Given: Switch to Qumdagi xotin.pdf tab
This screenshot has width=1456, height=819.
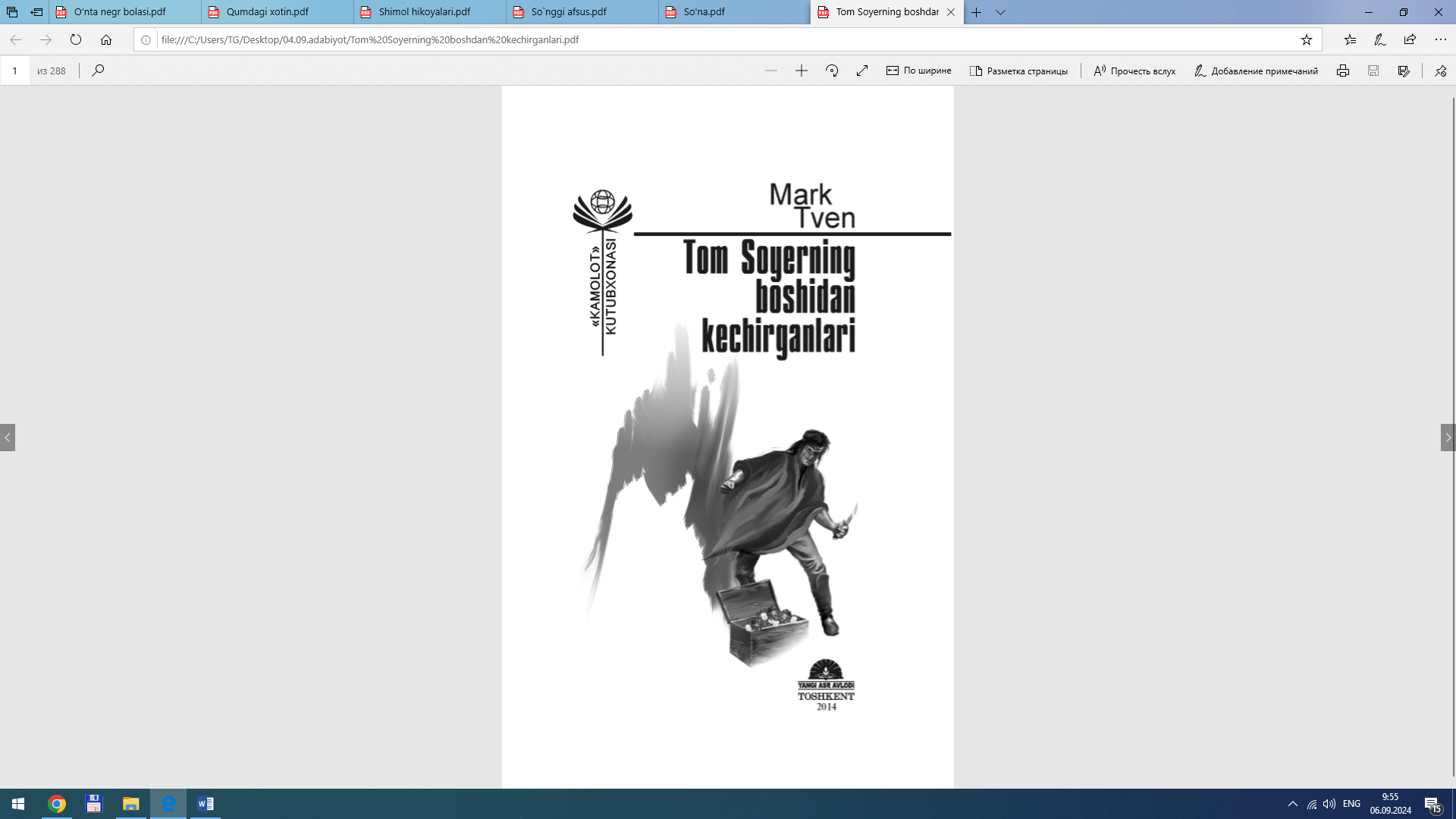Looking at the screenshot, I should pyautogui.click(x=268, y=12).
